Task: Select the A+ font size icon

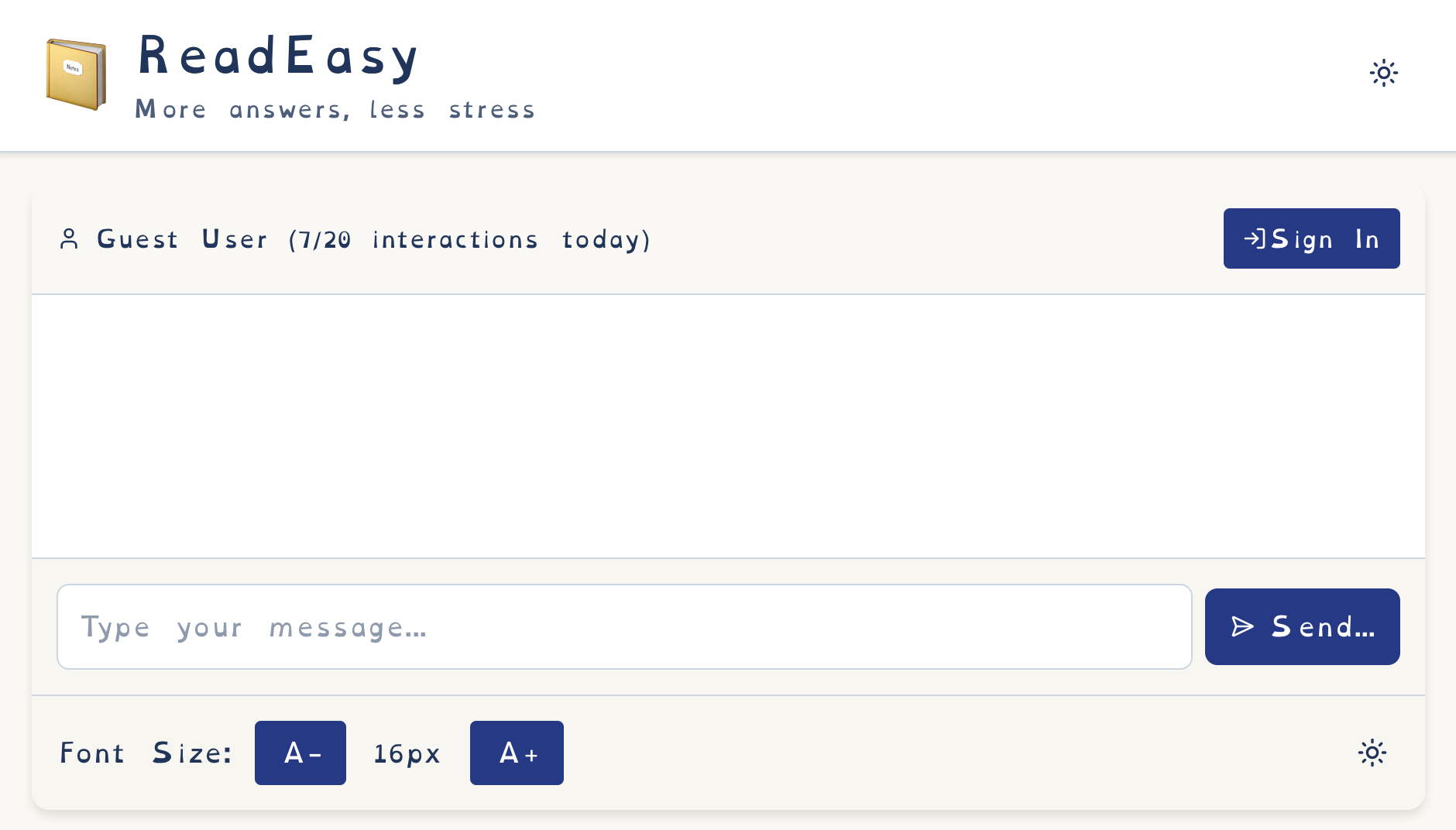Action: point(517,753)
